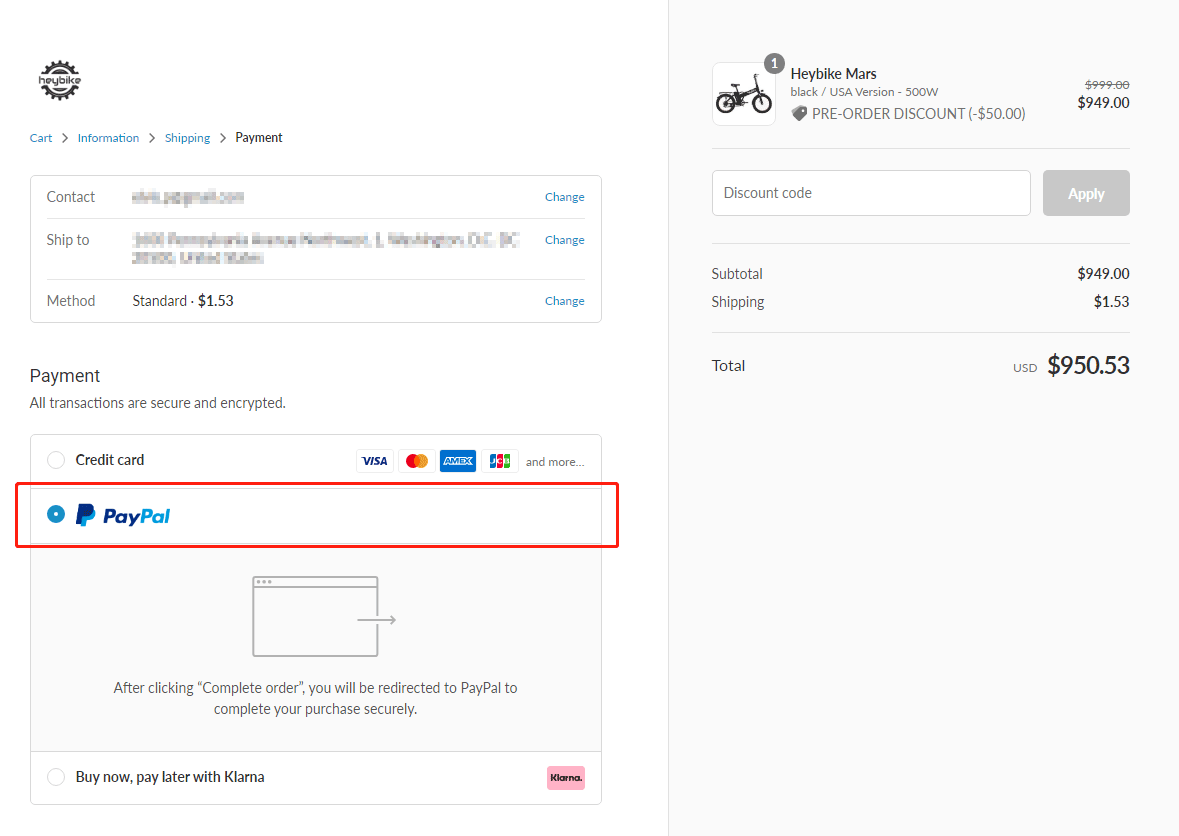Click the pre-order discount tag icon

[x=799, y=114]
